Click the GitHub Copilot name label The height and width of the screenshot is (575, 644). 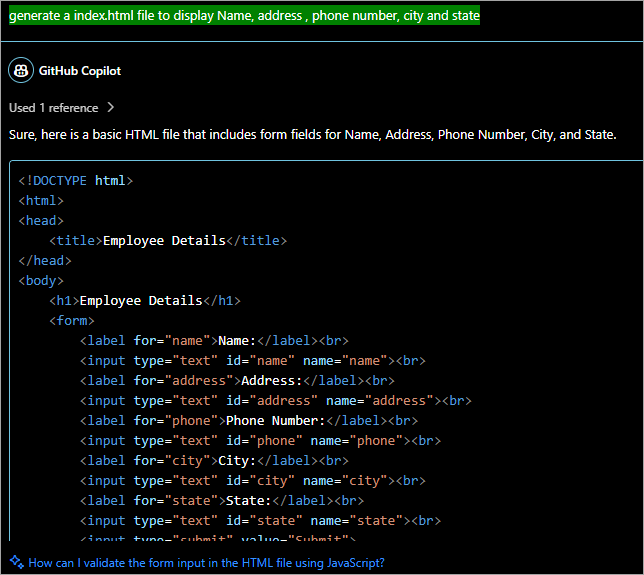coord(80,71)
